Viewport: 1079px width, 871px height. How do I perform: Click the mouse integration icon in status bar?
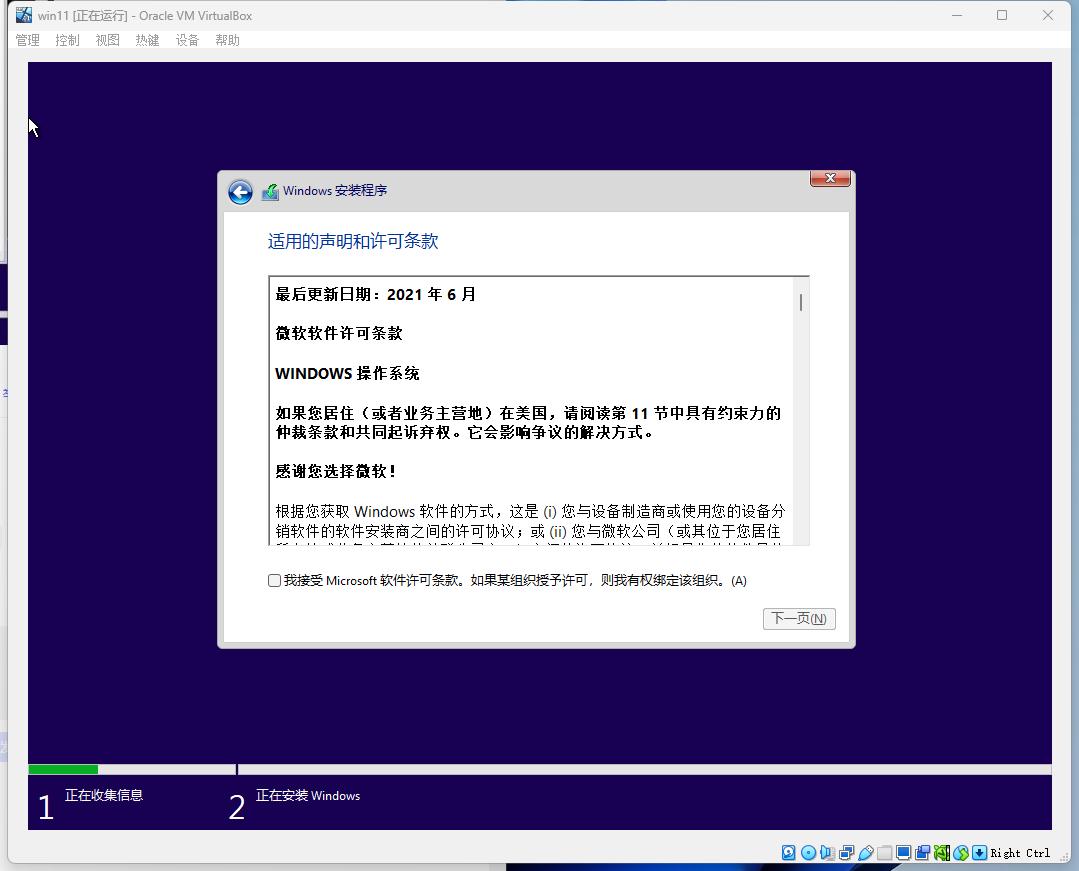tap(962, 852)
